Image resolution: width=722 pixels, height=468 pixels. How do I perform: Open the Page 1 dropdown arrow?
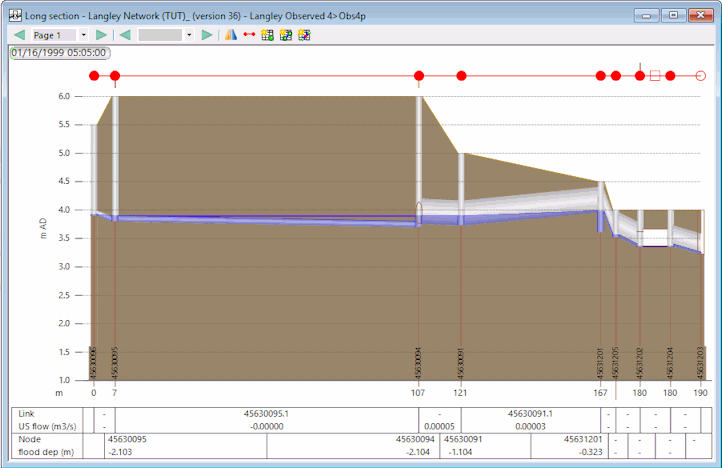[83, 35]
